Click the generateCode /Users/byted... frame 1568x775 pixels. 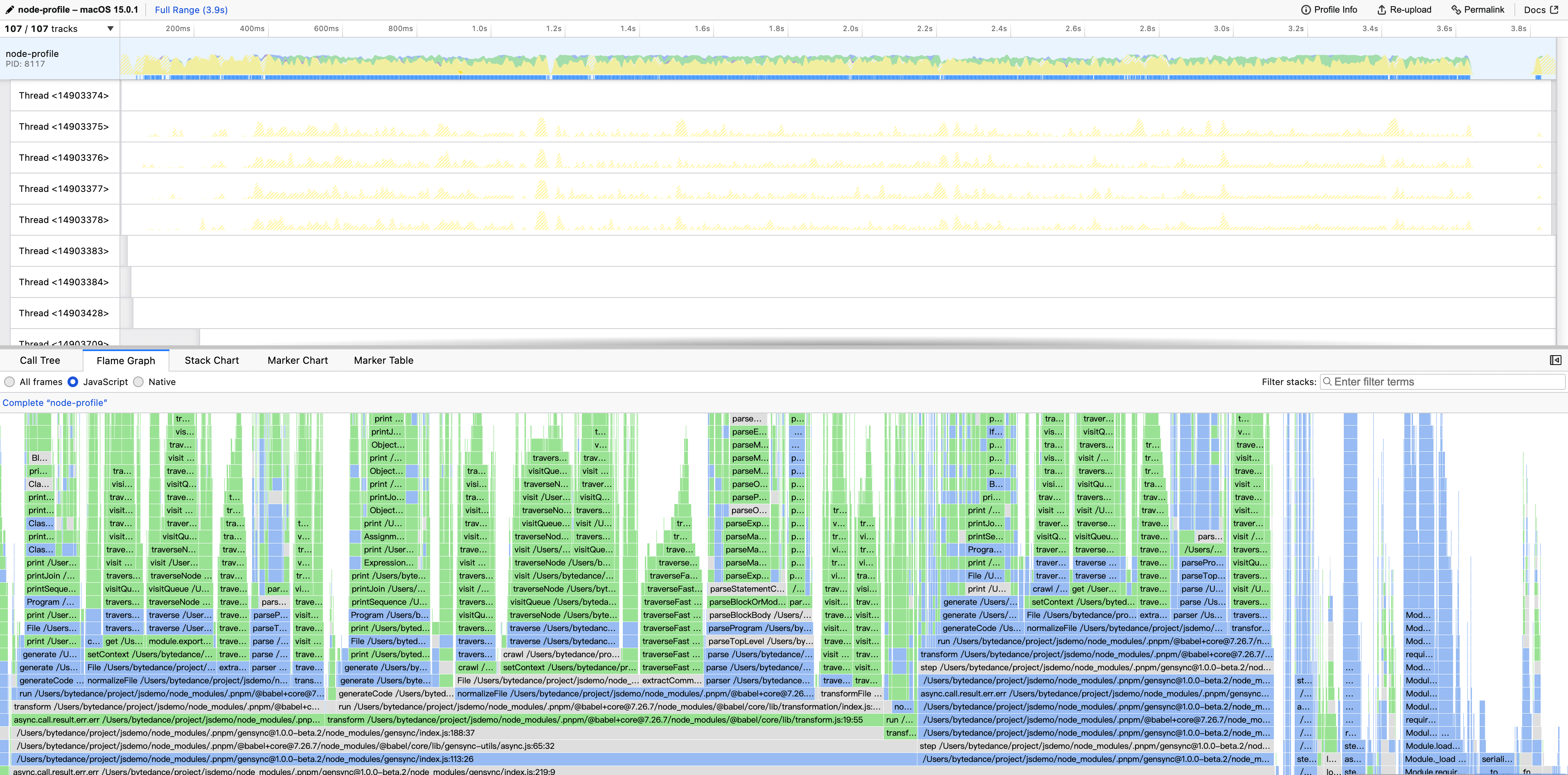(395, 694)
